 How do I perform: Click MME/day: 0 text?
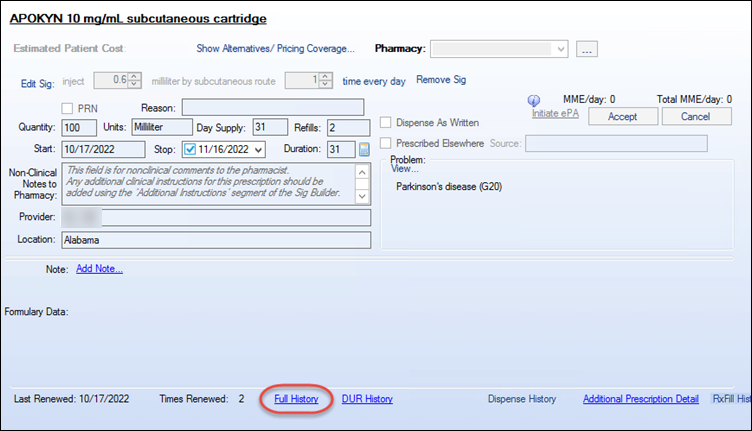pyautogui.click(x=589, y=100)
